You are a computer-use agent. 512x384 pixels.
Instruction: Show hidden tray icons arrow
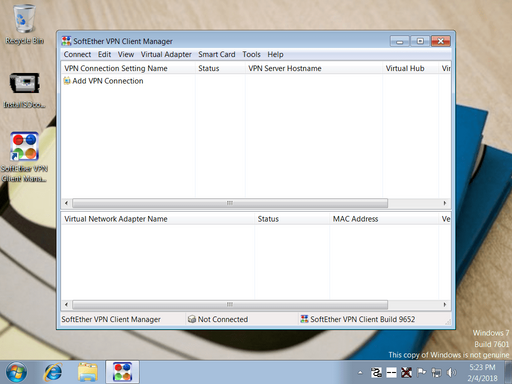click(360, 373)
